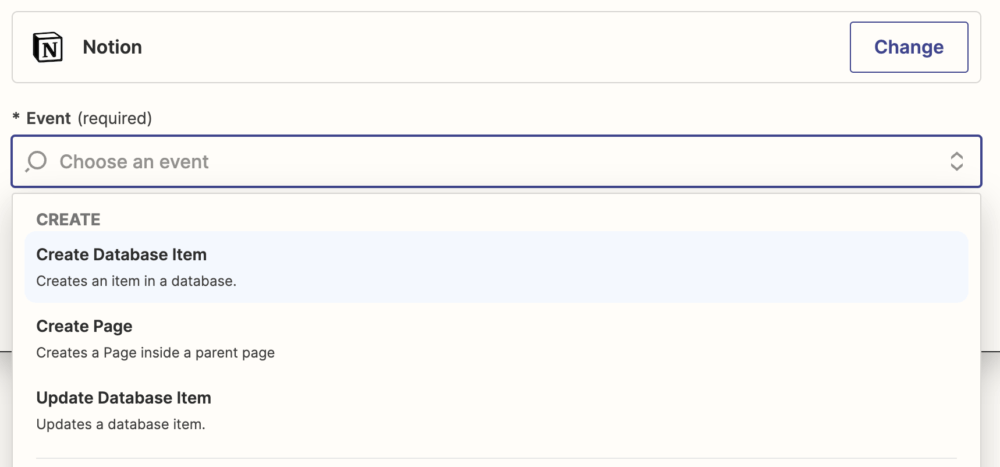Screen dimensions: 1000x467
Task: Click the Notion app logo icon
Action: tap(47, 47)
